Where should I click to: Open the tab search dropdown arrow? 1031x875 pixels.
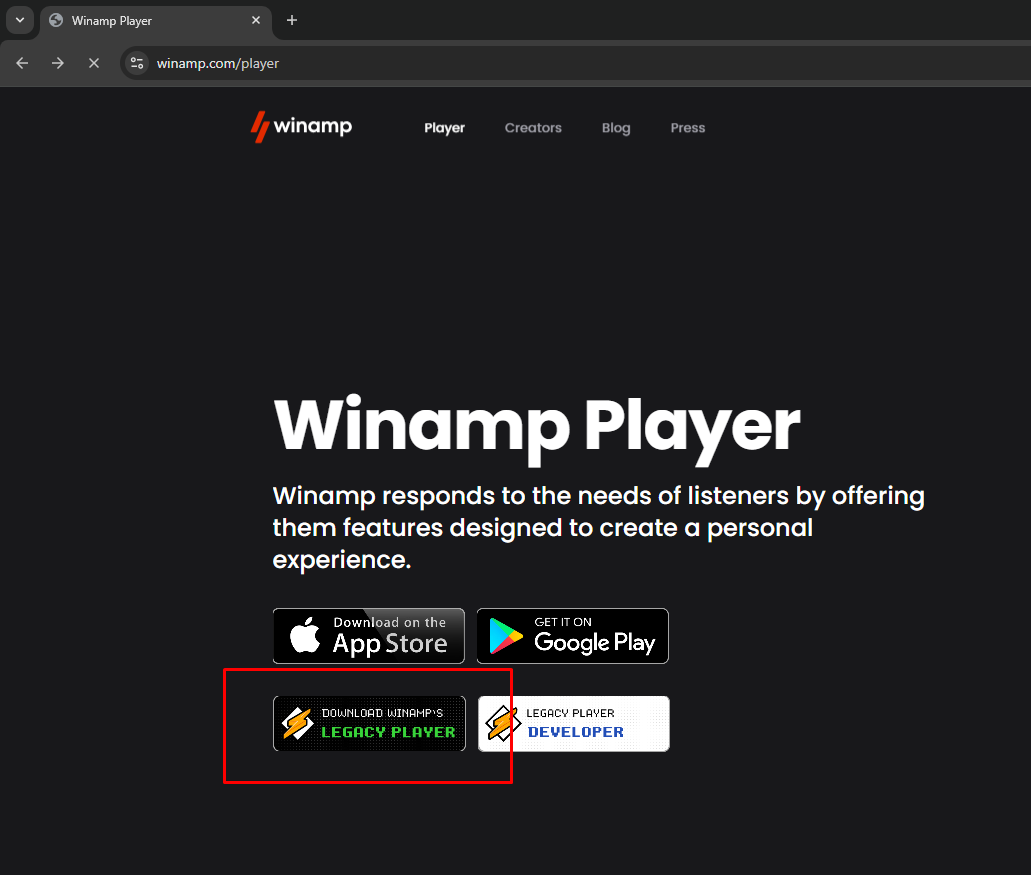[20, 20]
